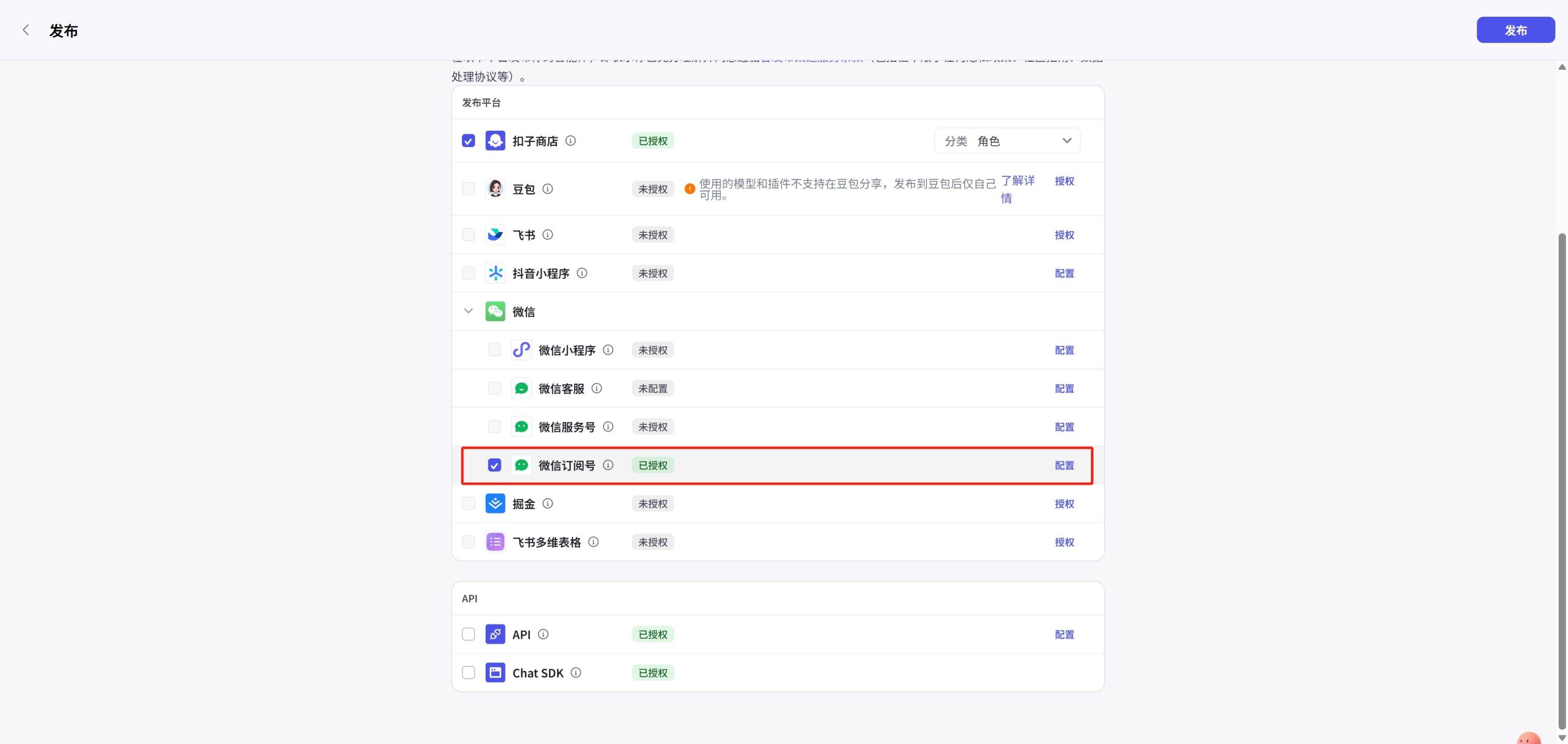Click info icon next to 豆包
Image resolution: width=1568 pixels, height=744 pixels.
[x=548, y=189]
